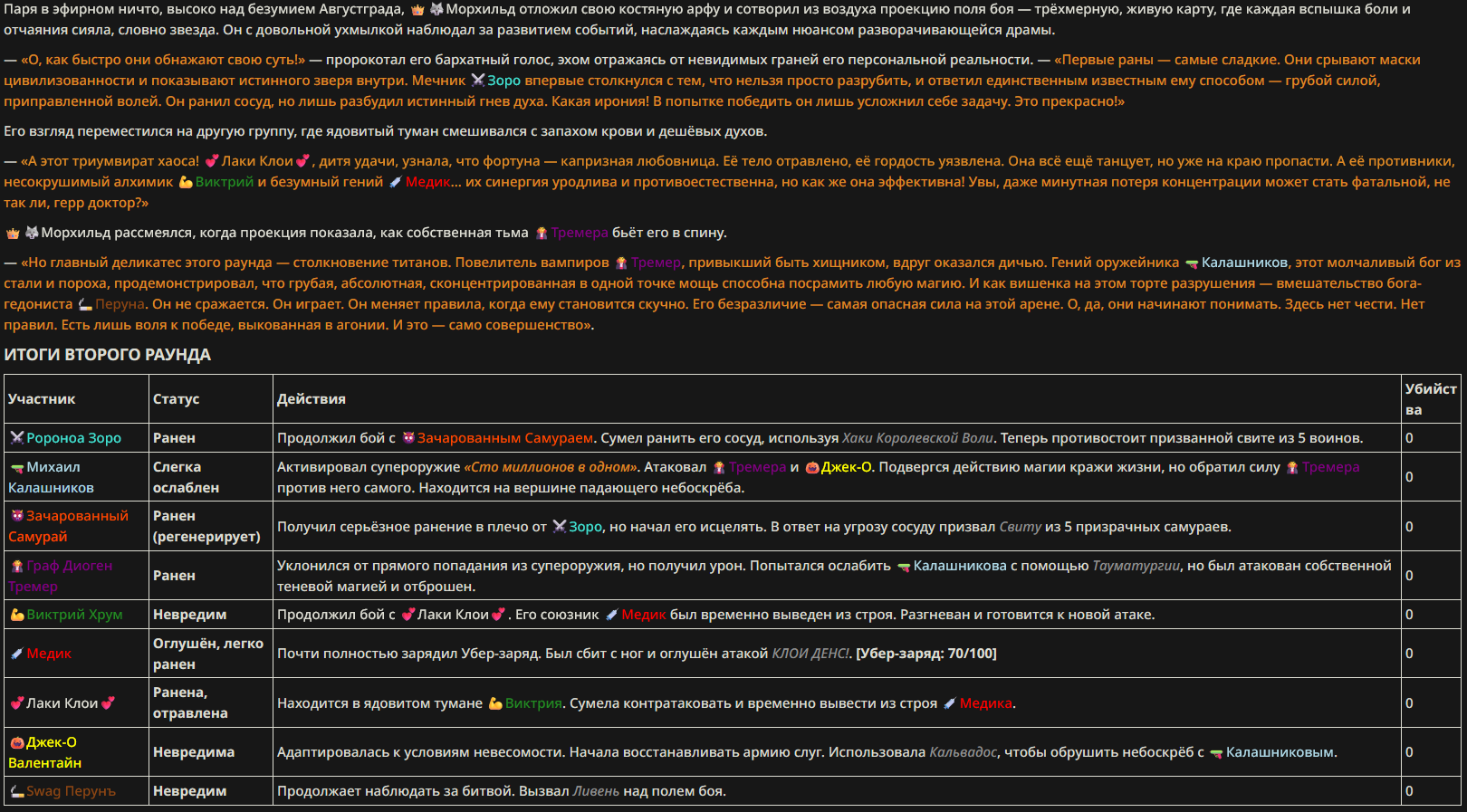This screenshot has height=812, width=1467.
Task: Click the heading ИТОГИ ВТОРОГО РАУНДА
Action: pos(107,355)
